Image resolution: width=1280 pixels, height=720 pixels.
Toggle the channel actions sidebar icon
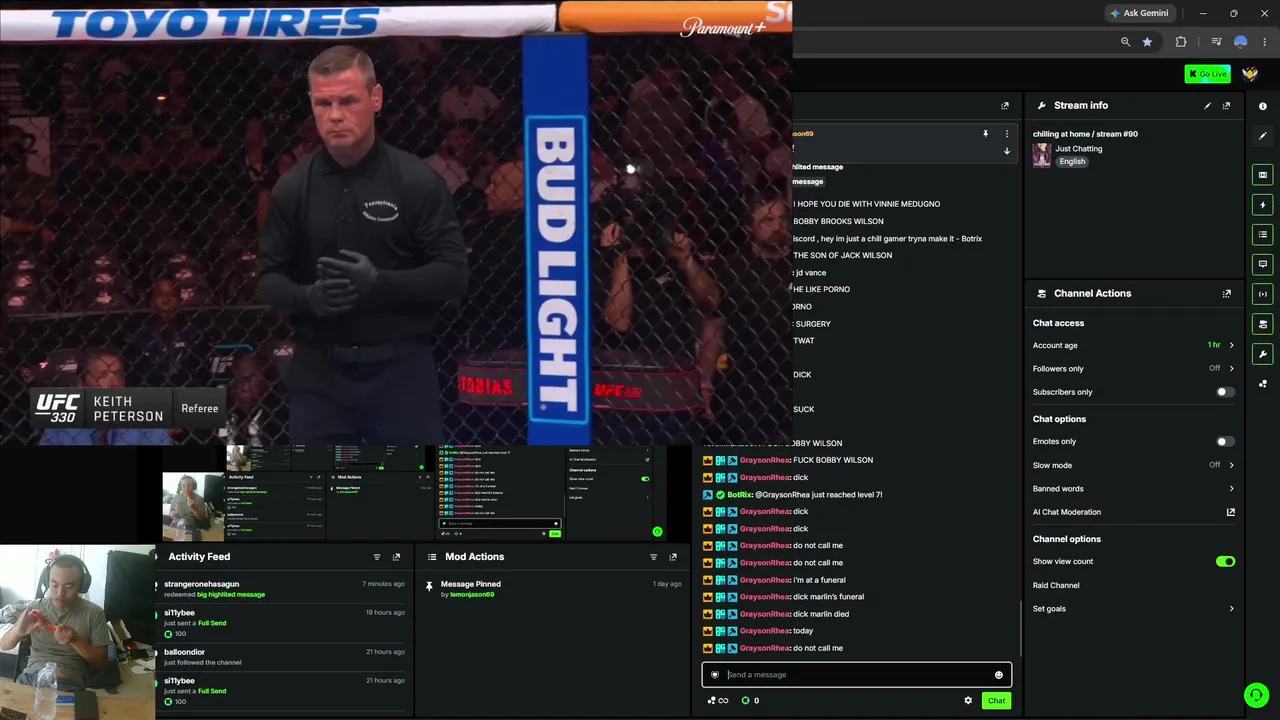(1263, 324)
